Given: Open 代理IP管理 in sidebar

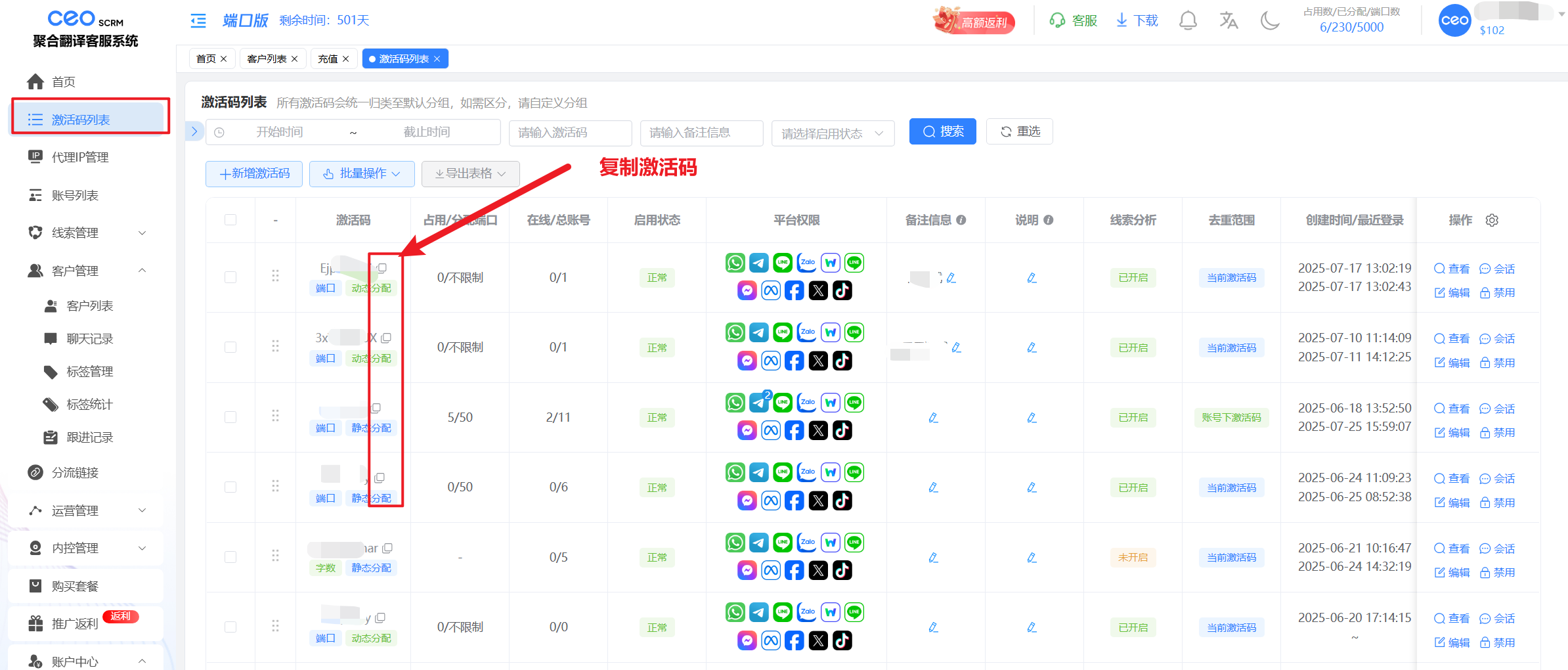Looking at the screenshot, I should pyautogui.click(x=86, y=157).
